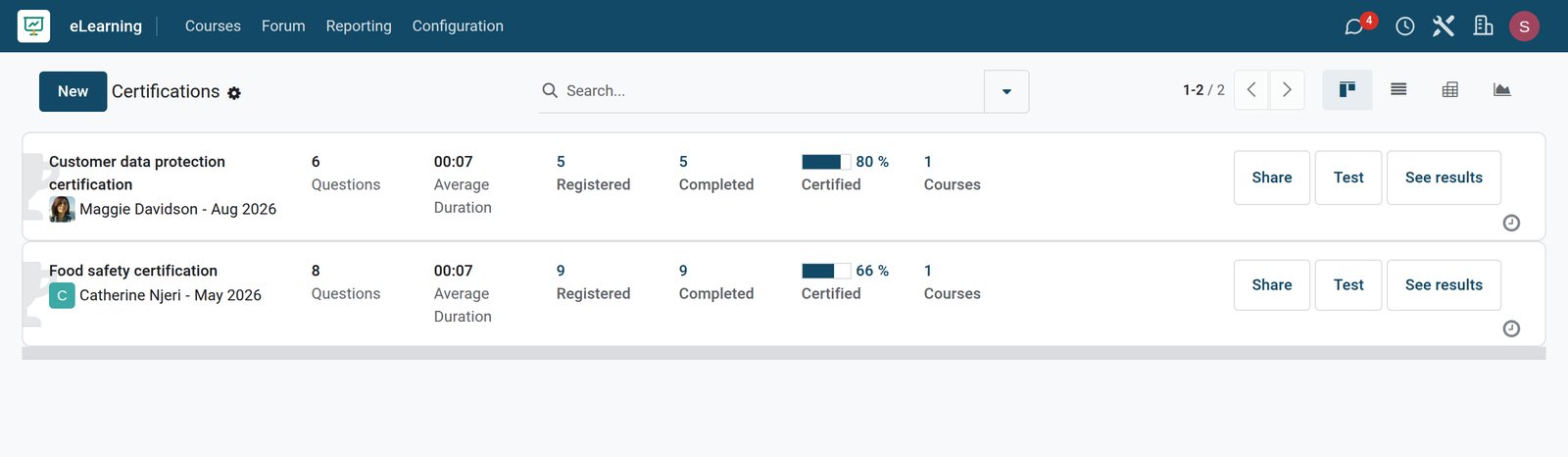Open the company switcher building icon
The height and width of the screenshot is (457, 1568).
click(1483, 25)
